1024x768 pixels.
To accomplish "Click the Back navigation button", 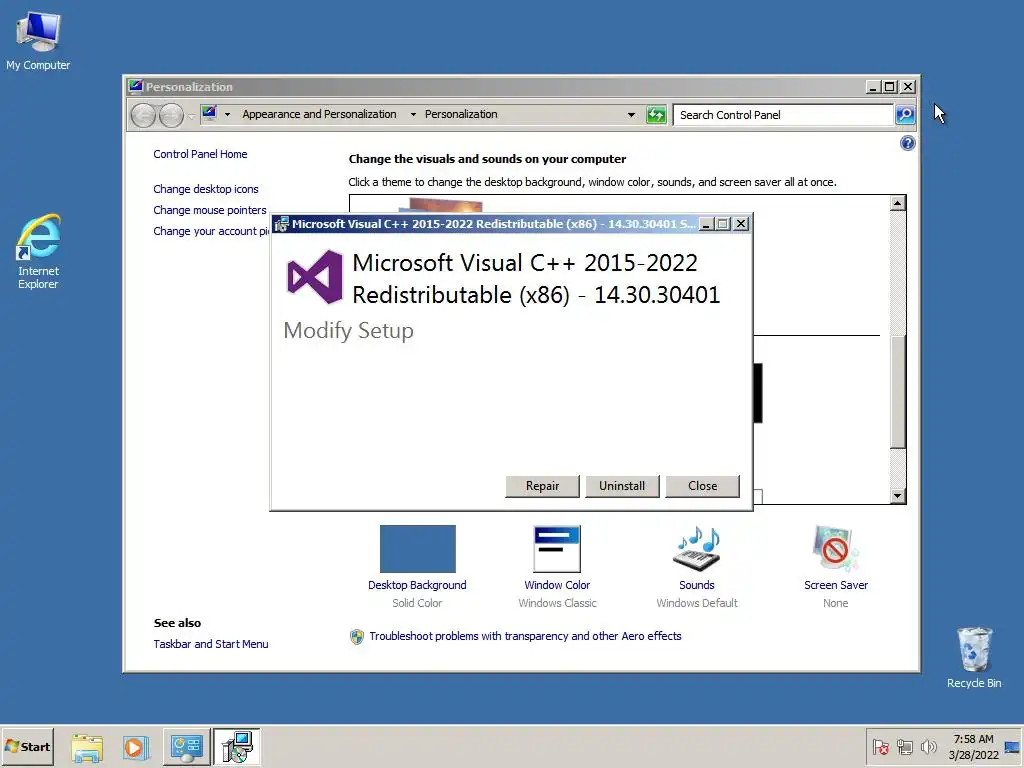I will click(x=143, y=116).
